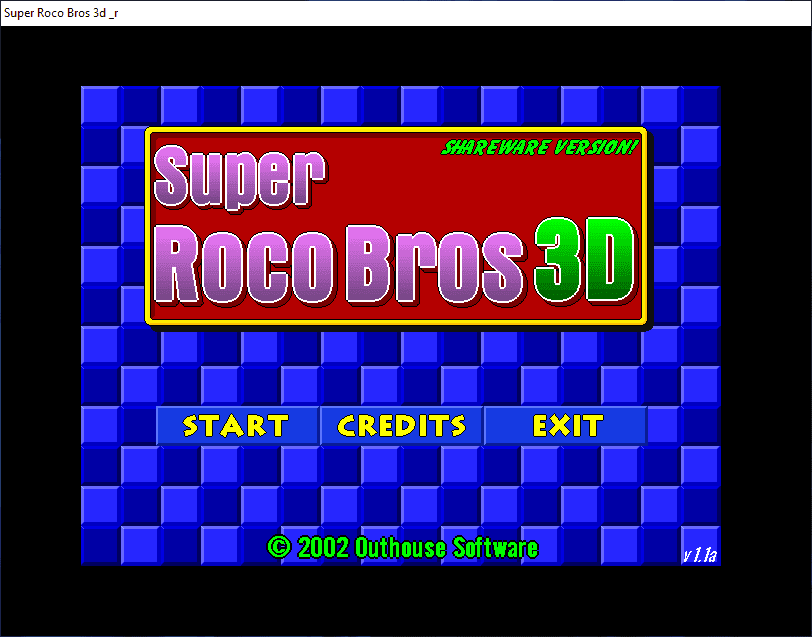This screenshot has width=812, height=637.
Task: Click the blue tile in the top-left corner
Action: (x=100, y=105)
